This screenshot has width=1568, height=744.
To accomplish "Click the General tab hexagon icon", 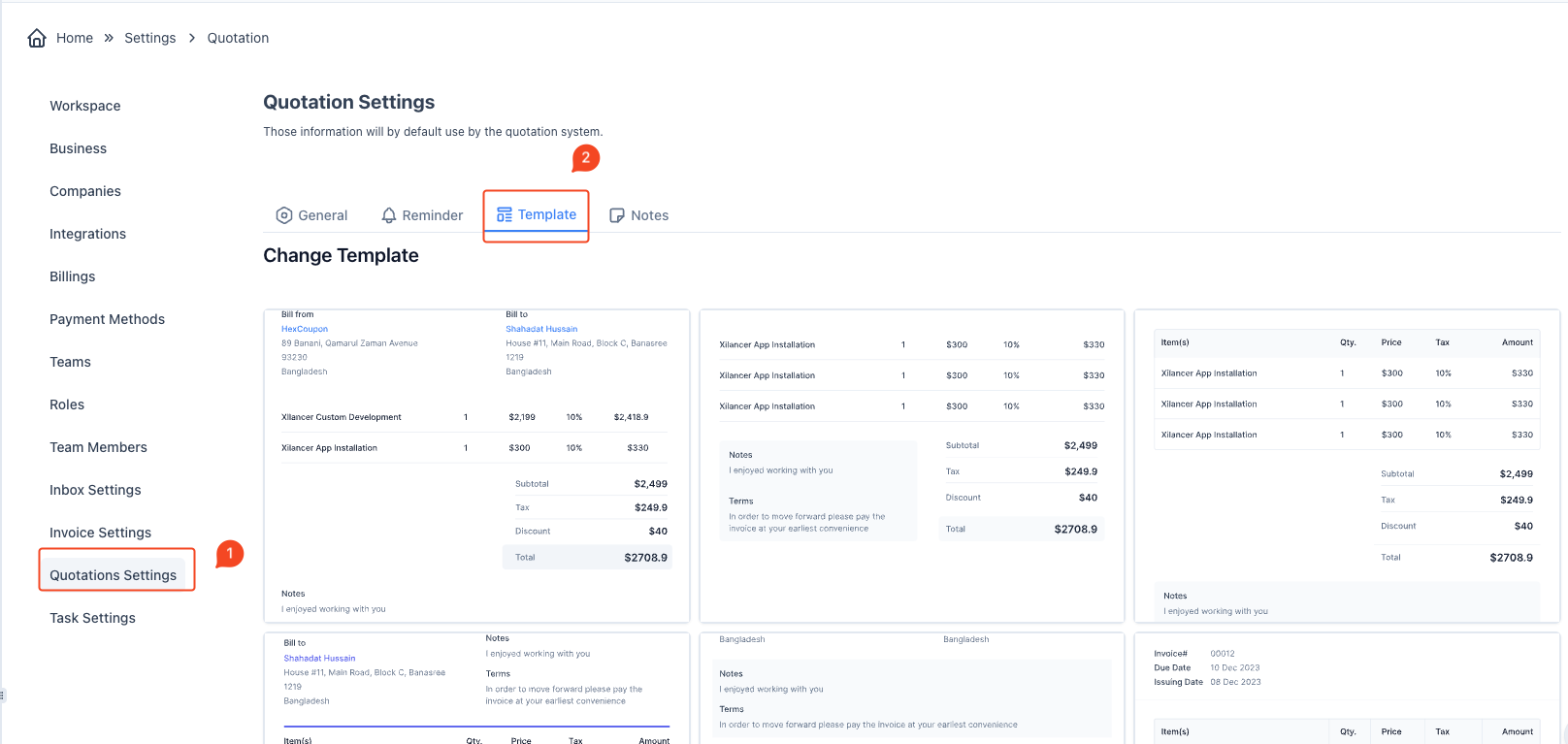I will (284, 215).
